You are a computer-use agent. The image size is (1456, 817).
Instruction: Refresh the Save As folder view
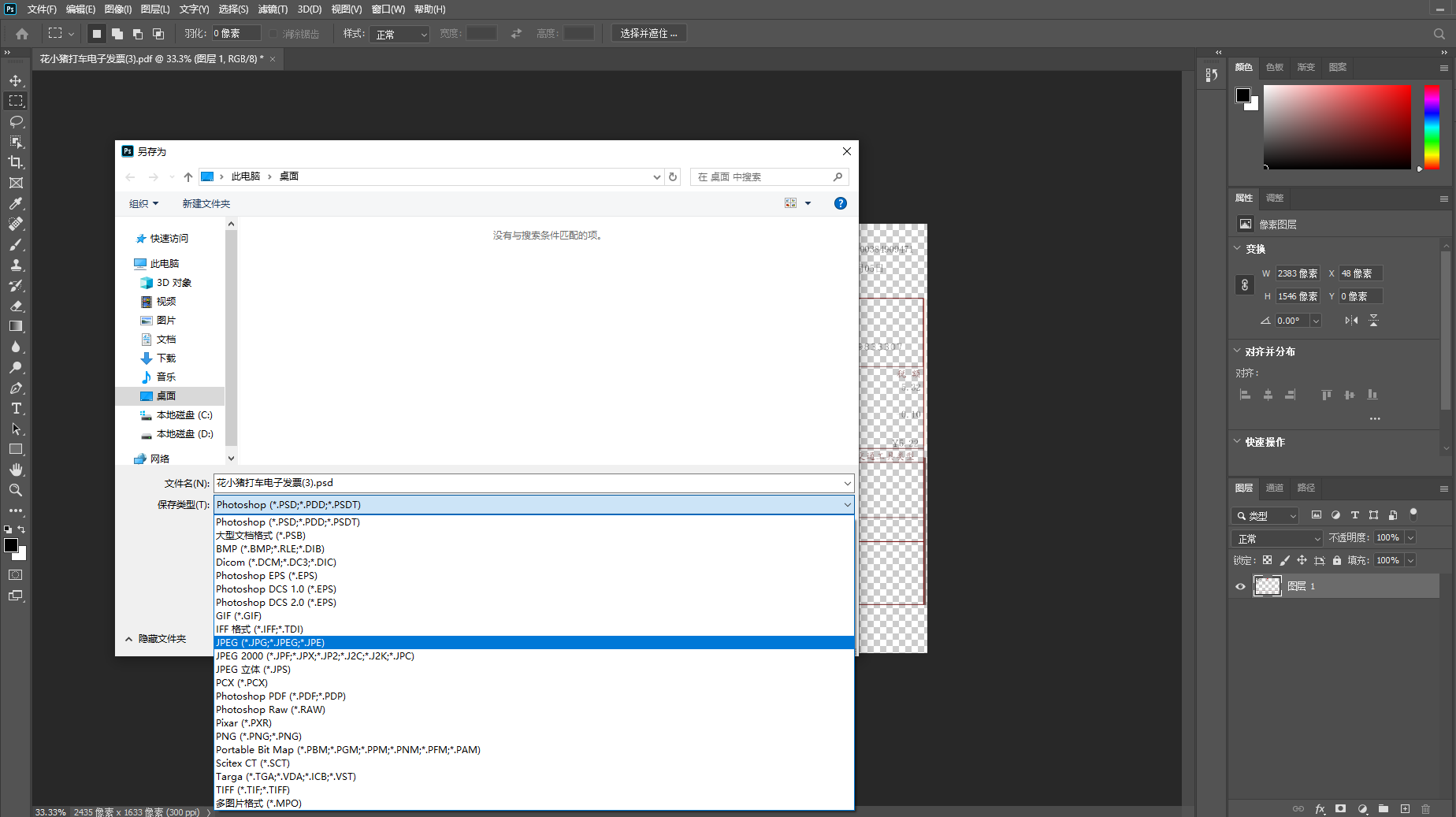point(673,176)
